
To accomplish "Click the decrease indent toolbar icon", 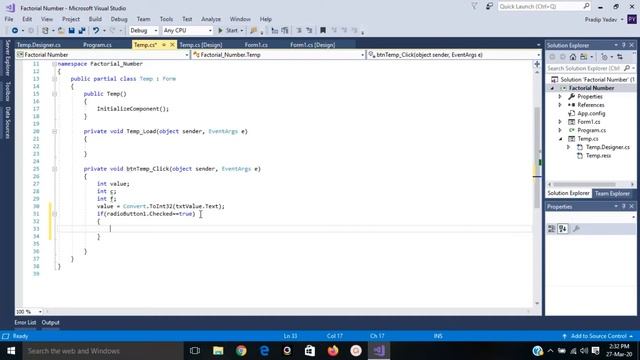I will [275, 31].
